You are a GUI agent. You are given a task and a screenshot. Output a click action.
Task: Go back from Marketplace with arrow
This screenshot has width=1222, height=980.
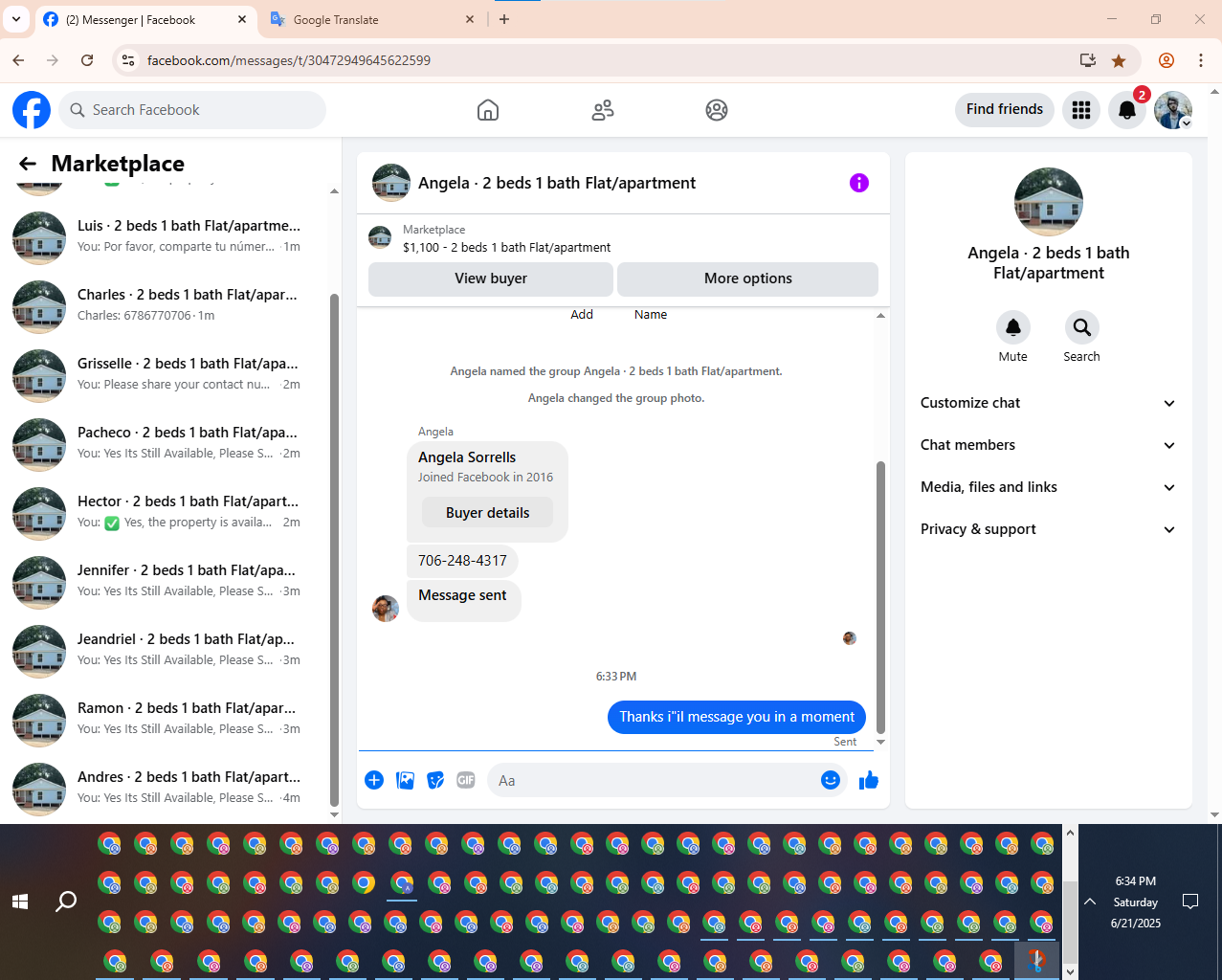click(x=28, y=164)
